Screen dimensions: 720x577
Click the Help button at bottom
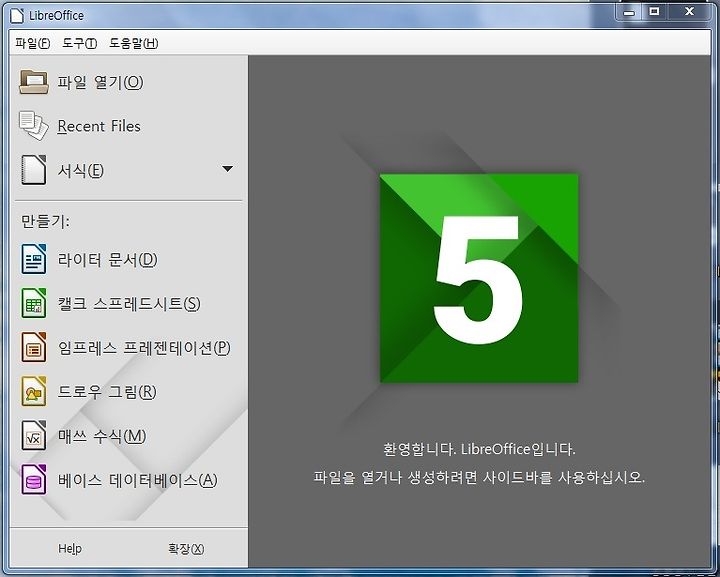coord(70,549)
